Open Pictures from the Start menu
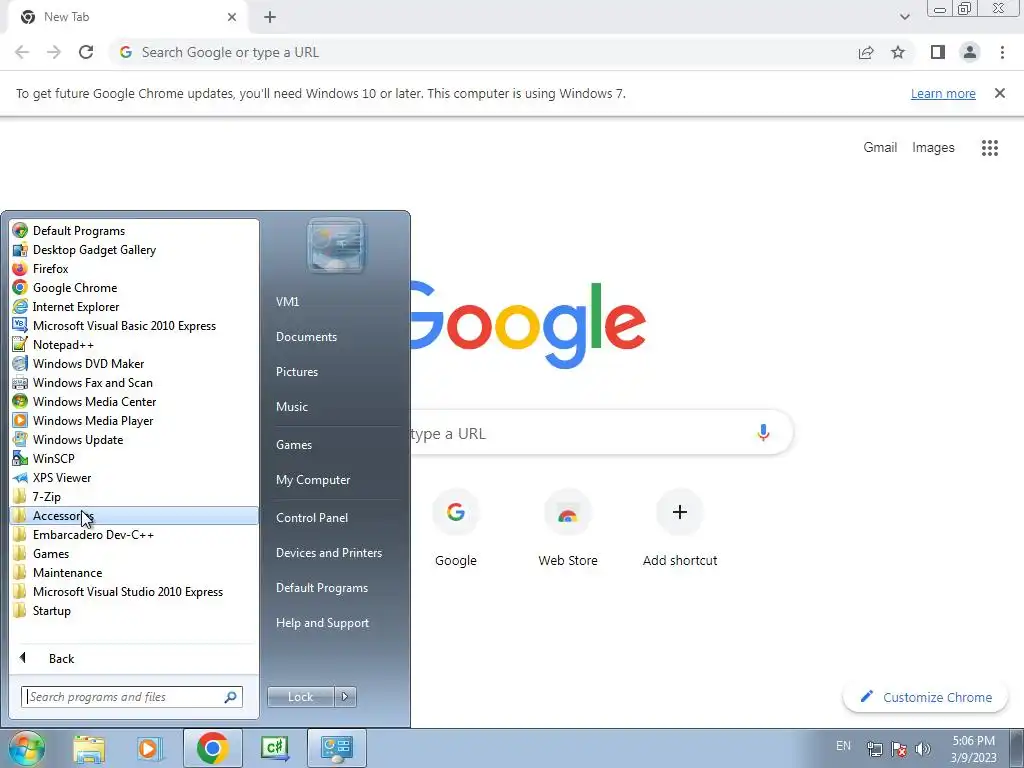The image size is (1024, 768). 297,372
